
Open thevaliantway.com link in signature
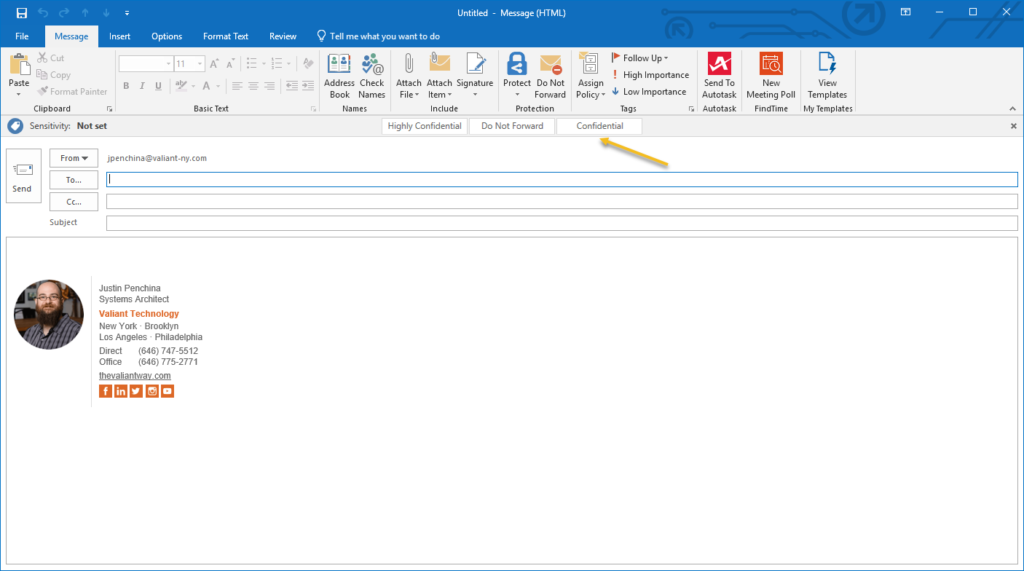click(x=135, y=376)
